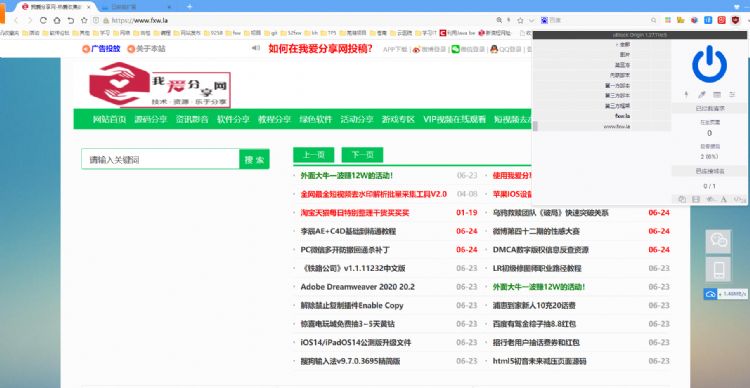Viewport: 750px width, 388px height.
Task: Open the uBlock dashboard sliders icon
Action: point(732,95)
